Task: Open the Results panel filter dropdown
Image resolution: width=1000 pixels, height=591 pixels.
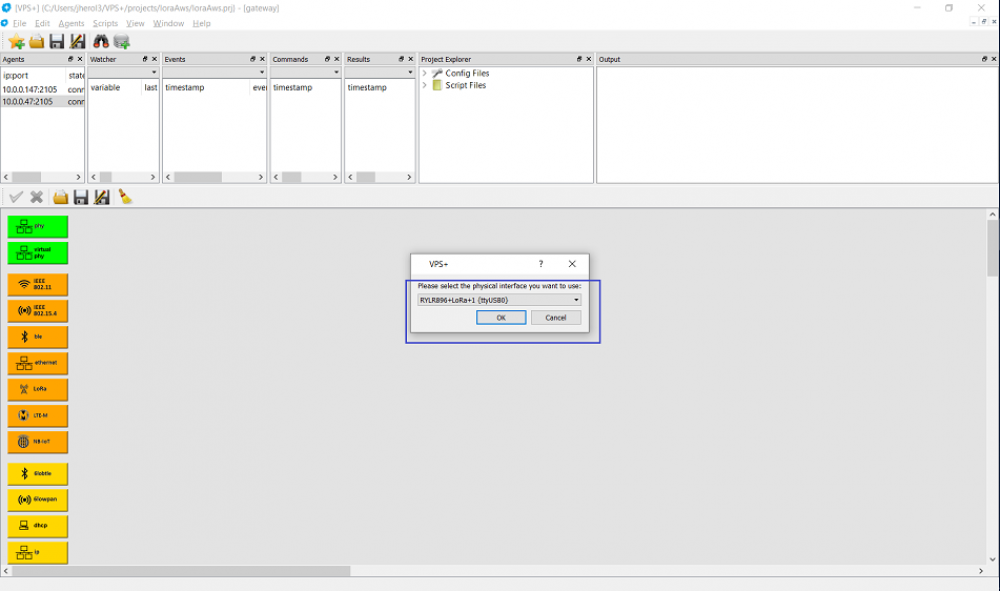Action: coord(379,72)
